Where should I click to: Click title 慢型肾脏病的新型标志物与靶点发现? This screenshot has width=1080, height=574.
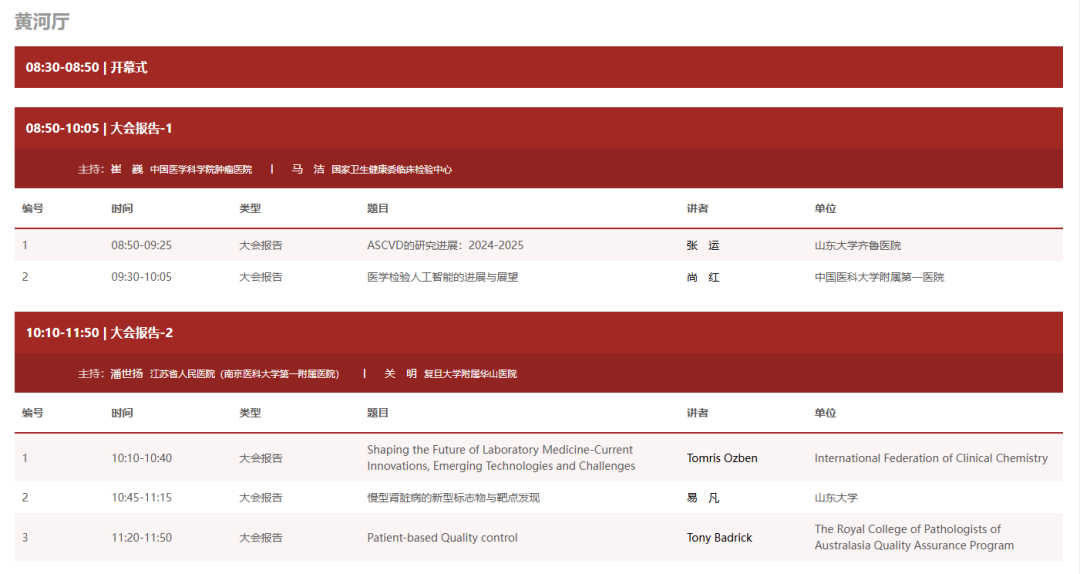tap(453, 498)
